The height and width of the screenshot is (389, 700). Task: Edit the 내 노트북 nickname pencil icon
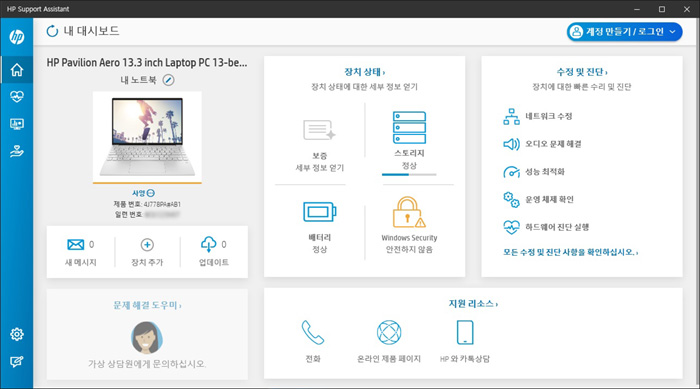[168, 80]
